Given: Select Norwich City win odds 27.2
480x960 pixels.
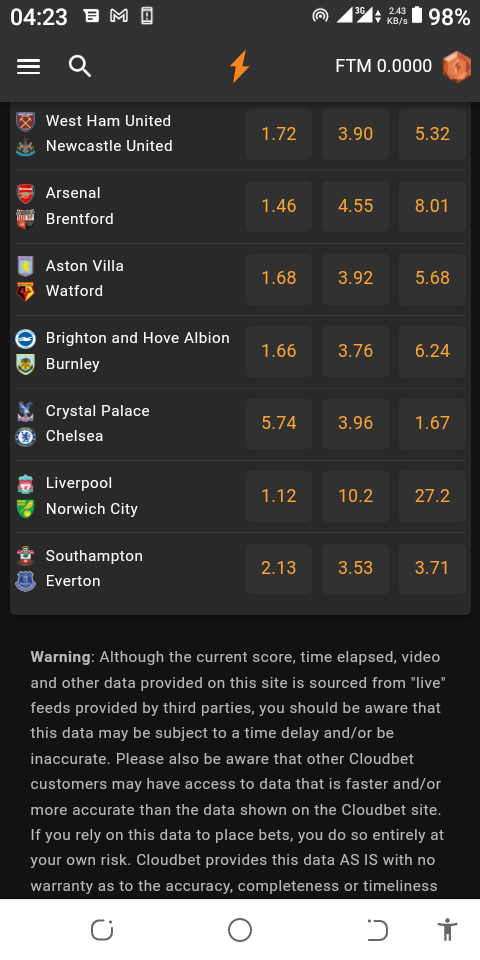Looking at the screenshot, I should coord(432,496).
